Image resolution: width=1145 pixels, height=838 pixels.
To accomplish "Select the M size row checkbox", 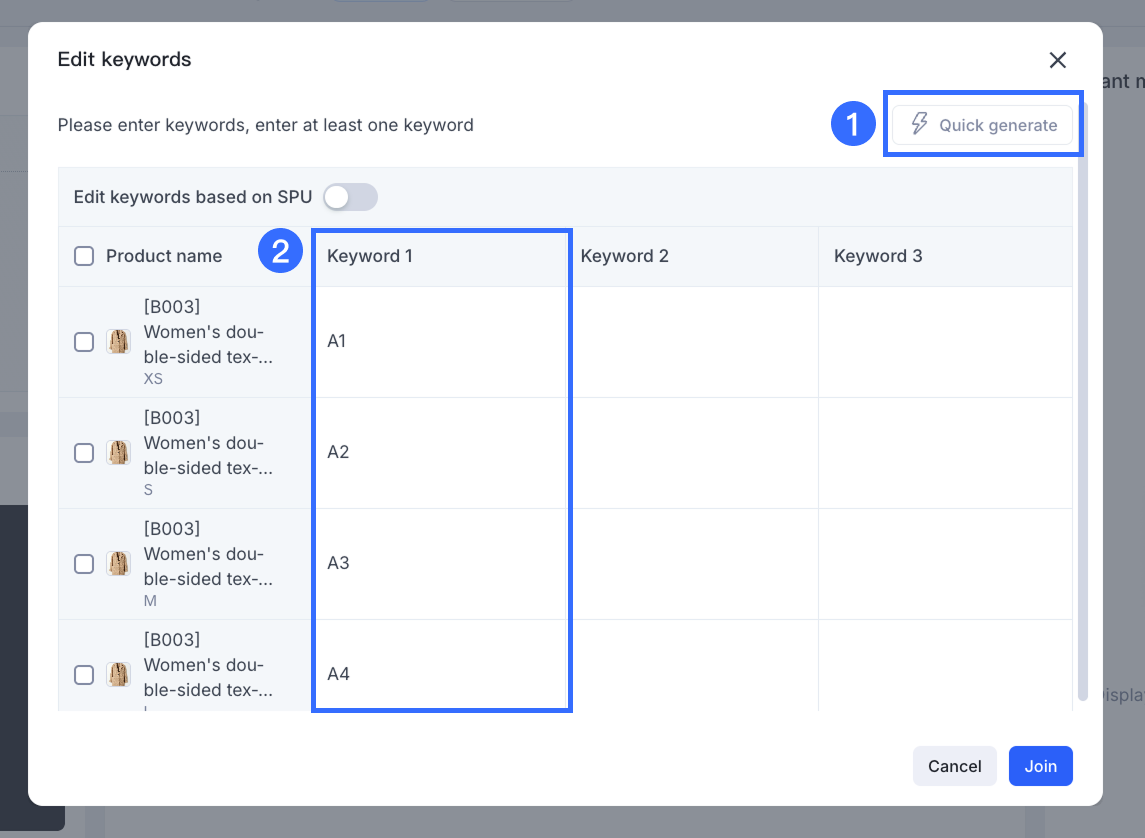I will 84,564.
